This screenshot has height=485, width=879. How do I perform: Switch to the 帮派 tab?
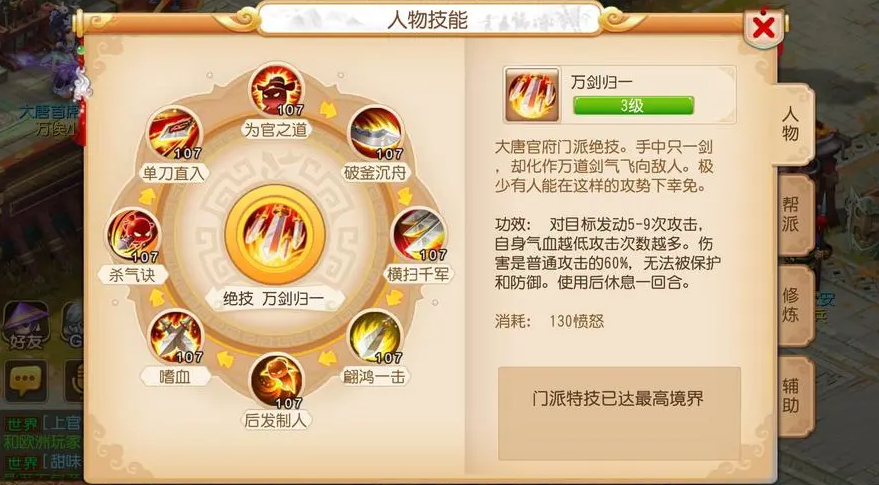pos(793,215)
